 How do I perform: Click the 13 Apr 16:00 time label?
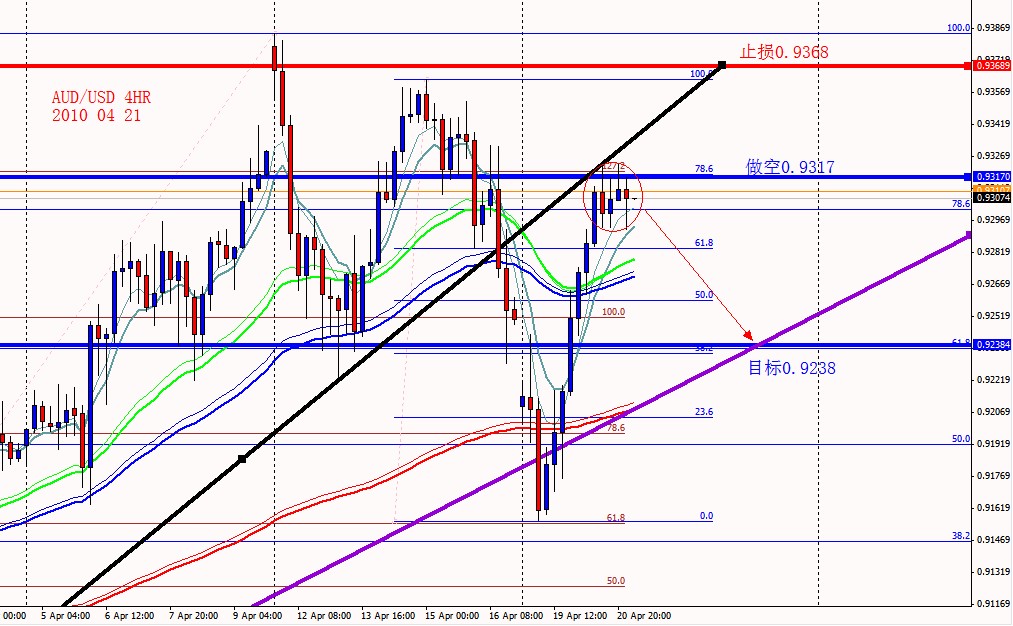coord(388,616)
